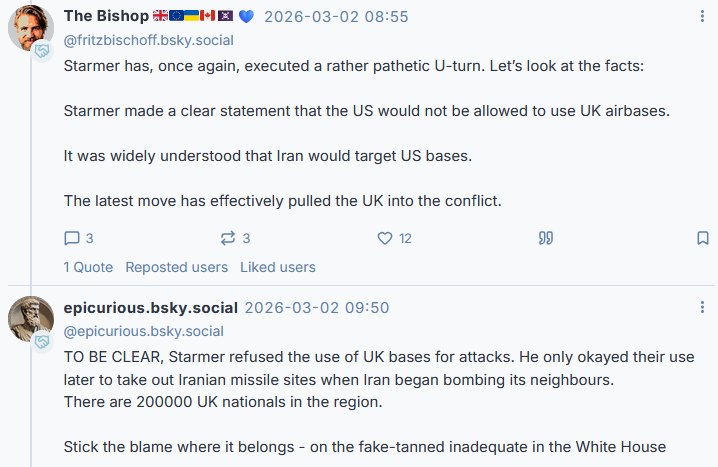Screen dimensions: 718x467
Task: Click the epicurious profile avatar
Action: 31,318
